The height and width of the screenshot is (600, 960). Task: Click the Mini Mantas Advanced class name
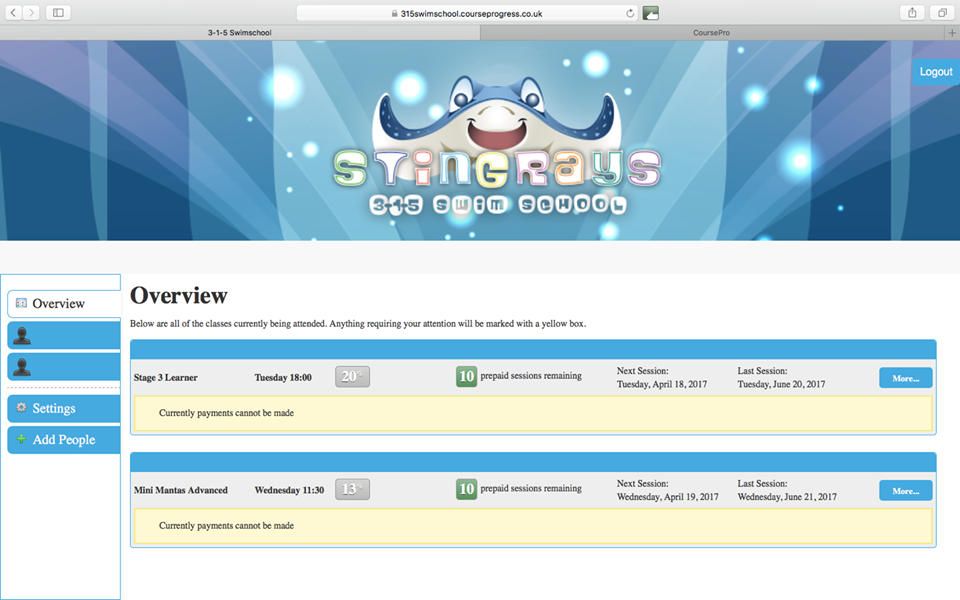point(181,490)
